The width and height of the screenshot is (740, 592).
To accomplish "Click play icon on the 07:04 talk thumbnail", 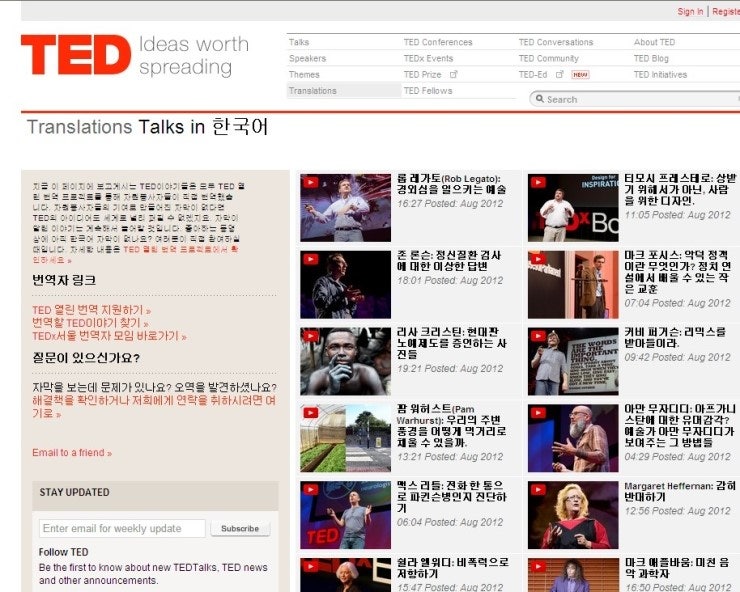I will 538,259.
